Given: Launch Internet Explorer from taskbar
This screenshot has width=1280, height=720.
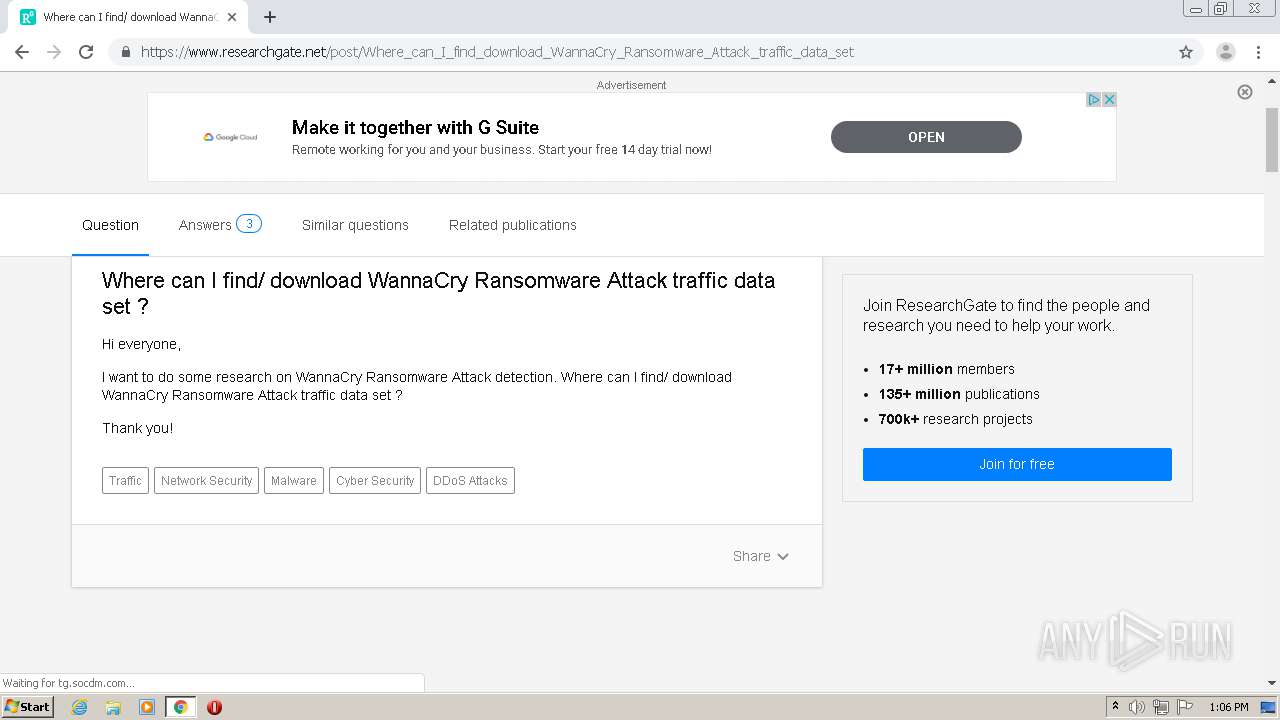Looking at the screenshot, I should [x=80, y=707].
